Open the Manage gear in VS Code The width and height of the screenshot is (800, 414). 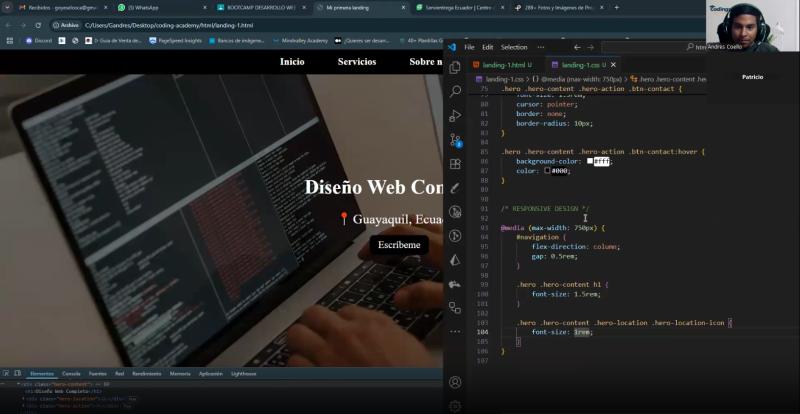click(455, 406)
